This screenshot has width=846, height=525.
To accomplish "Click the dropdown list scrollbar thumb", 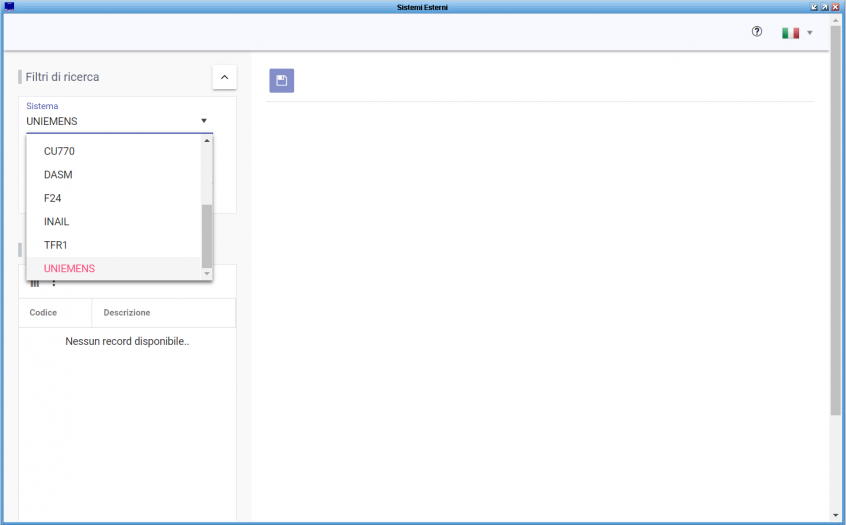I will 207,236.
